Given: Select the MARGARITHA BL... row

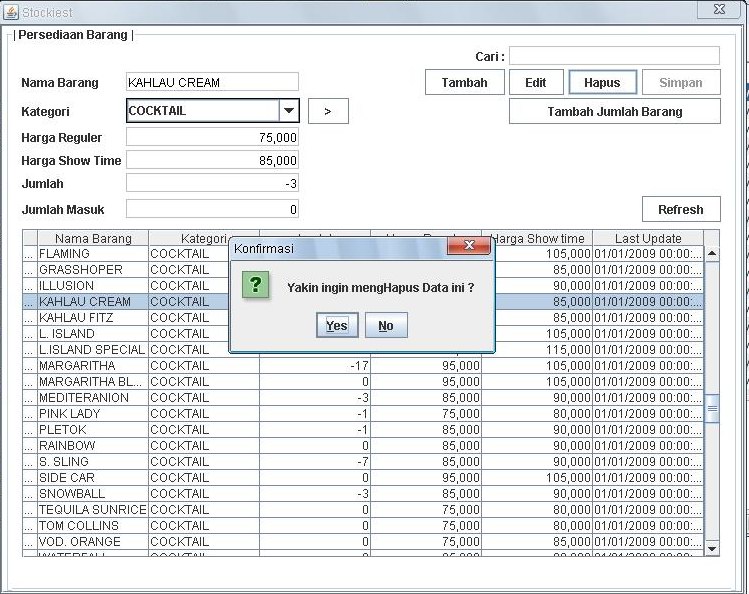Looking at the screenshot, I should [x=363, y=382].
